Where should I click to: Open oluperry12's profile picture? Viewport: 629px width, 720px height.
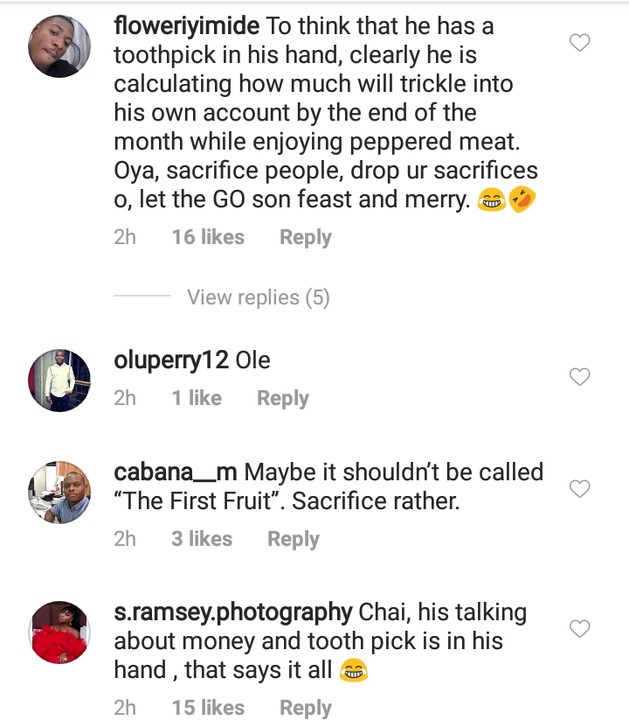coord(57,381)
